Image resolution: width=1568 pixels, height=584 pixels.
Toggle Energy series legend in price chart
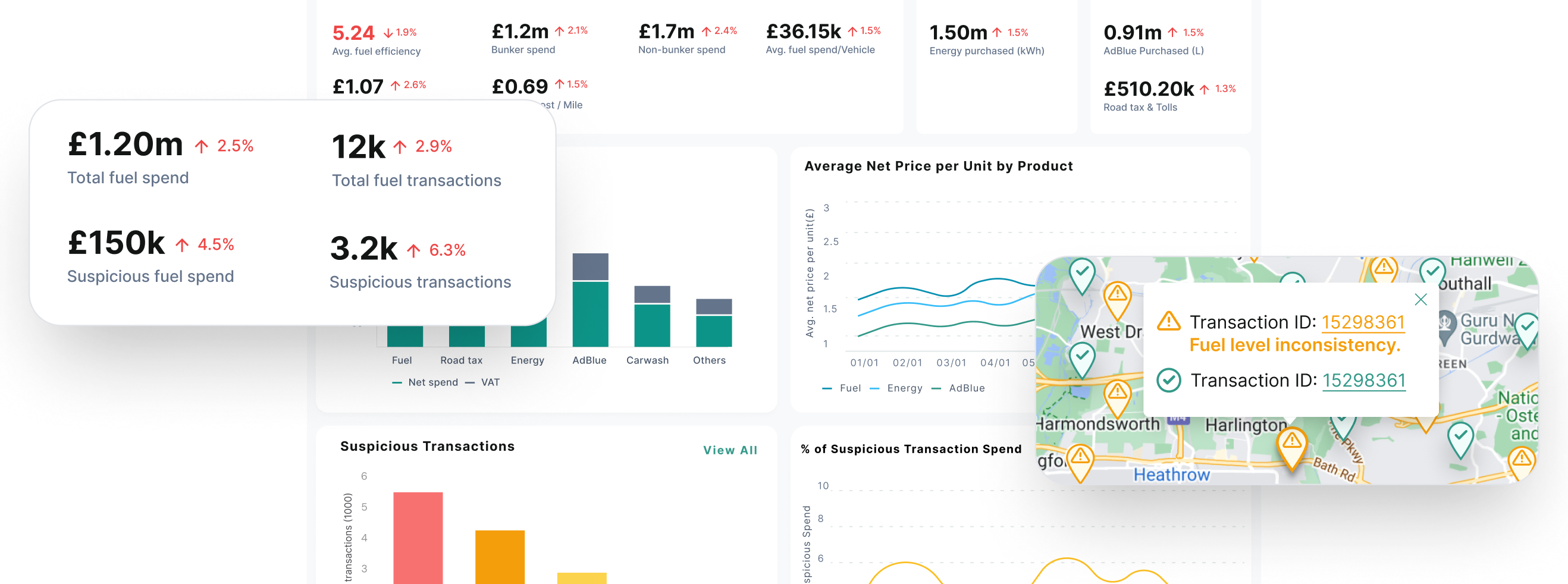(x=896, y=388)
